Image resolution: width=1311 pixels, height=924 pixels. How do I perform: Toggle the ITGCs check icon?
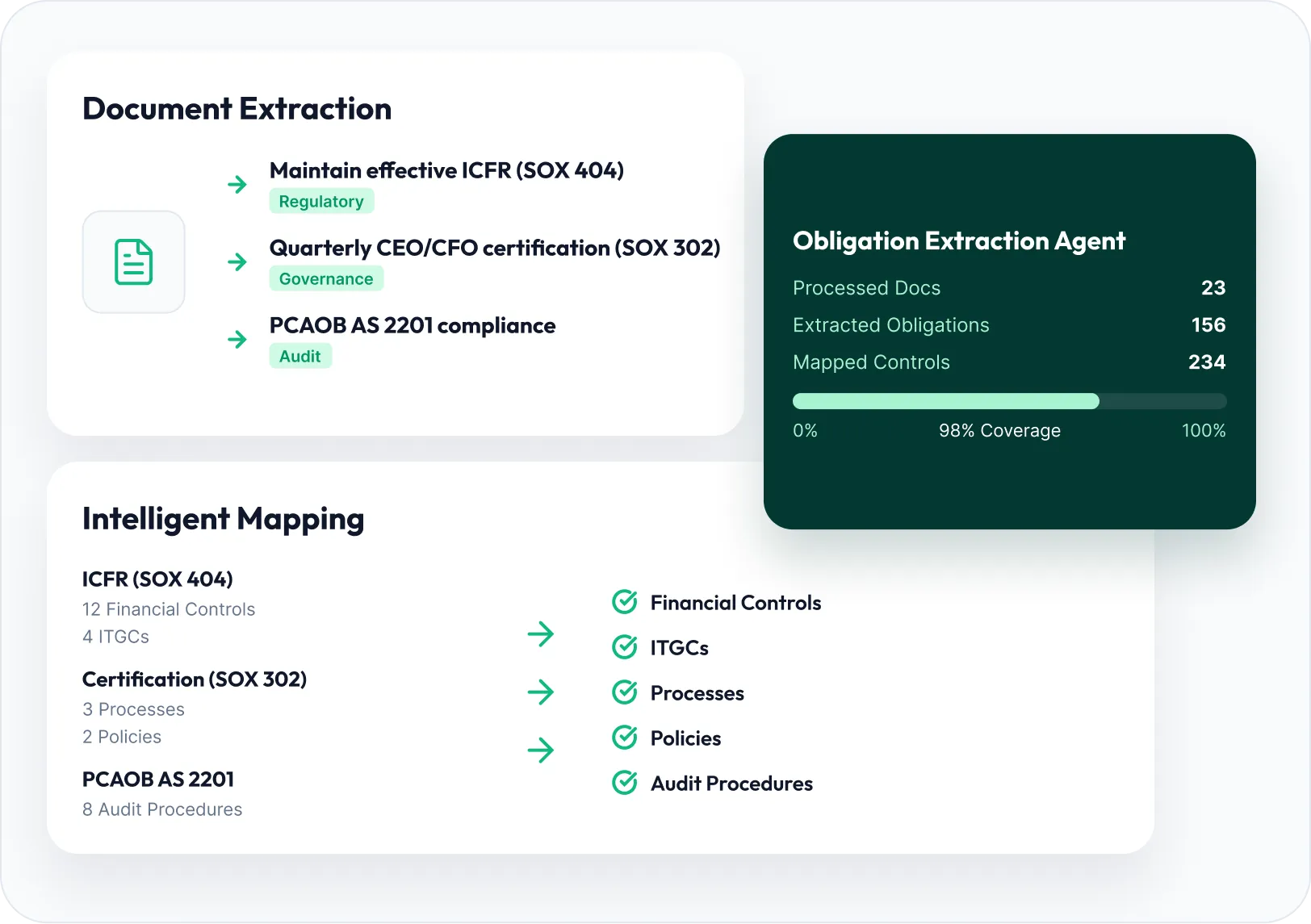[625, 647]
